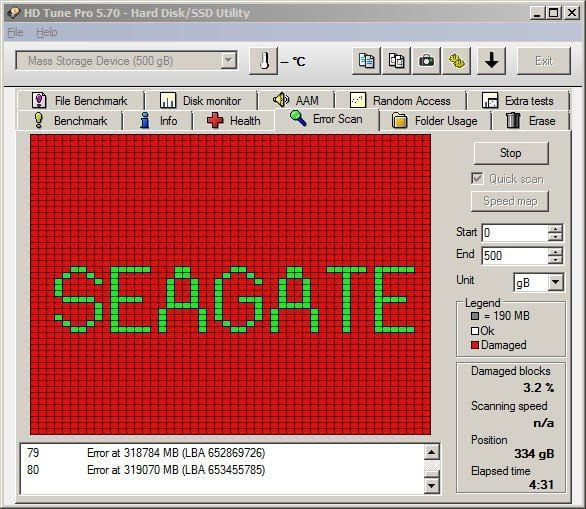Click the Speed map button
This screenshot has width=586, height=509.
[x=510, y=201]
